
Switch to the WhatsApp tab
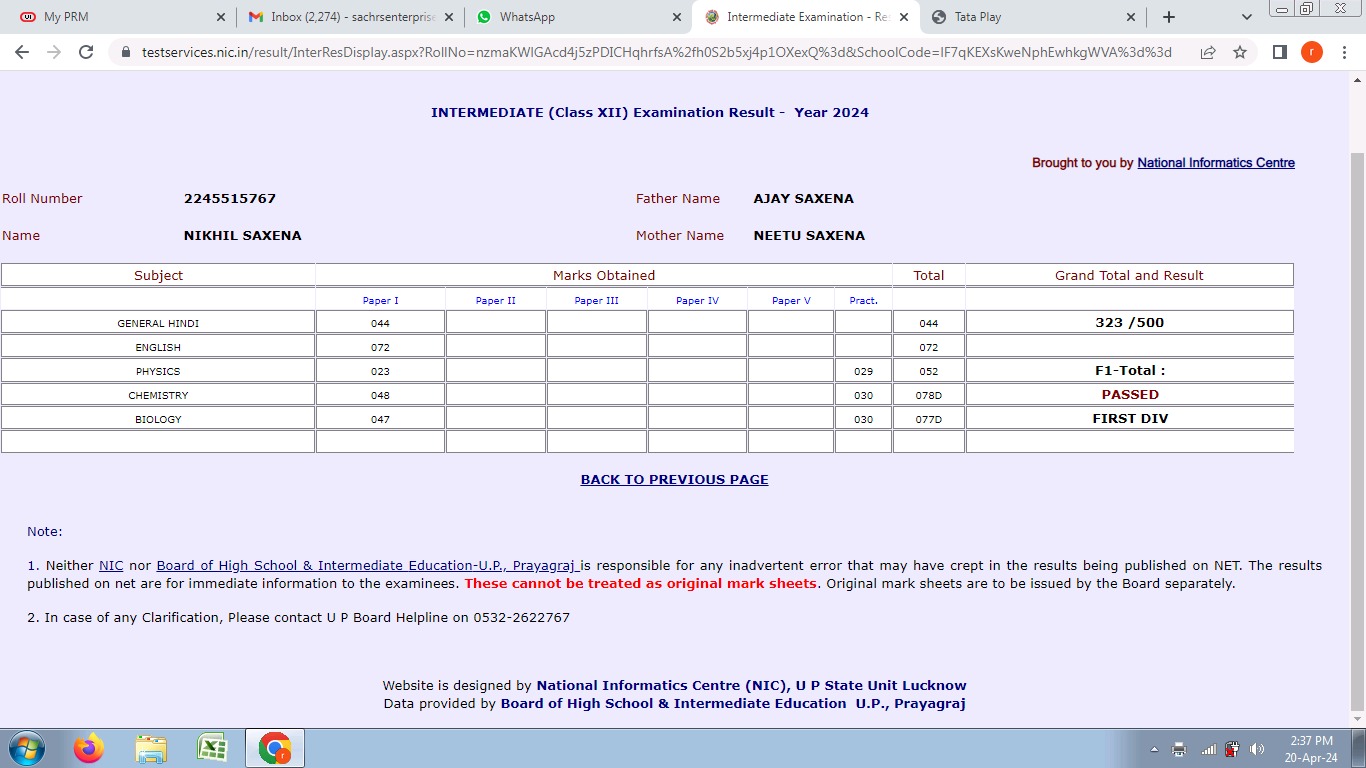coord(578,17)
